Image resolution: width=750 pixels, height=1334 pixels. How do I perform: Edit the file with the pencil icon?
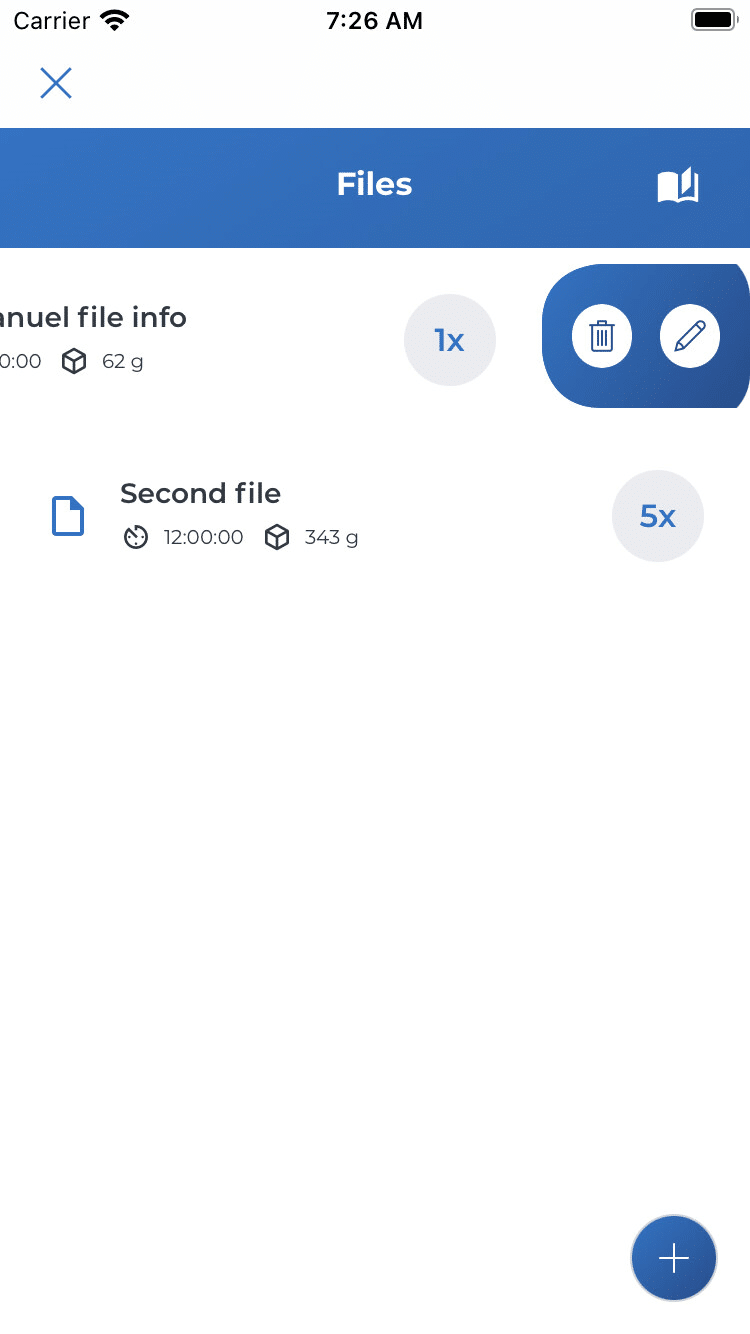click(690, 336)
